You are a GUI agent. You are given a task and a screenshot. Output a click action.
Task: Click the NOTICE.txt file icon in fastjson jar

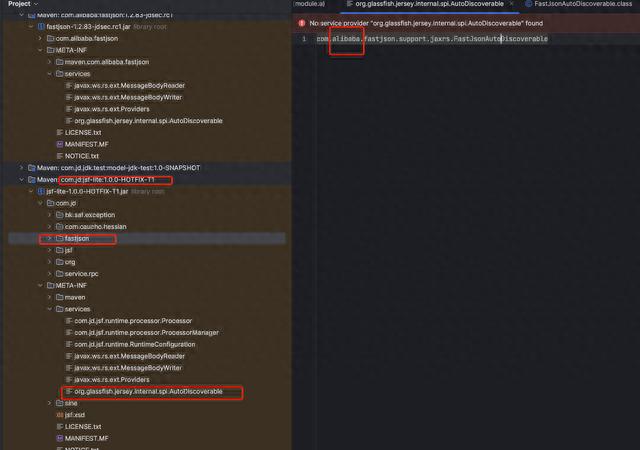tap(60, 156)
